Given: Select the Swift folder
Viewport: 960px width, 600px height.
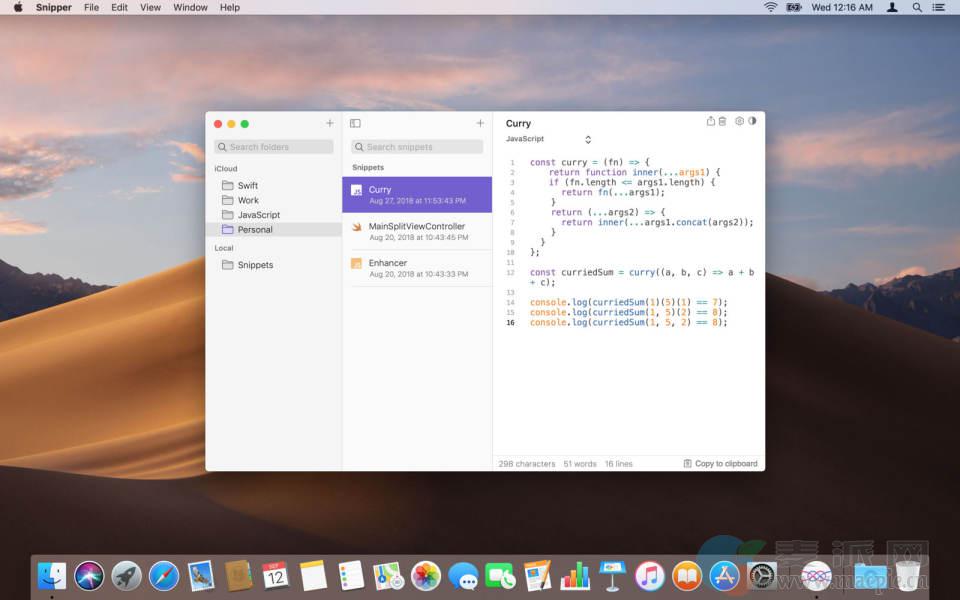Looking at the screenshot, I should click(x=247, y=186).
